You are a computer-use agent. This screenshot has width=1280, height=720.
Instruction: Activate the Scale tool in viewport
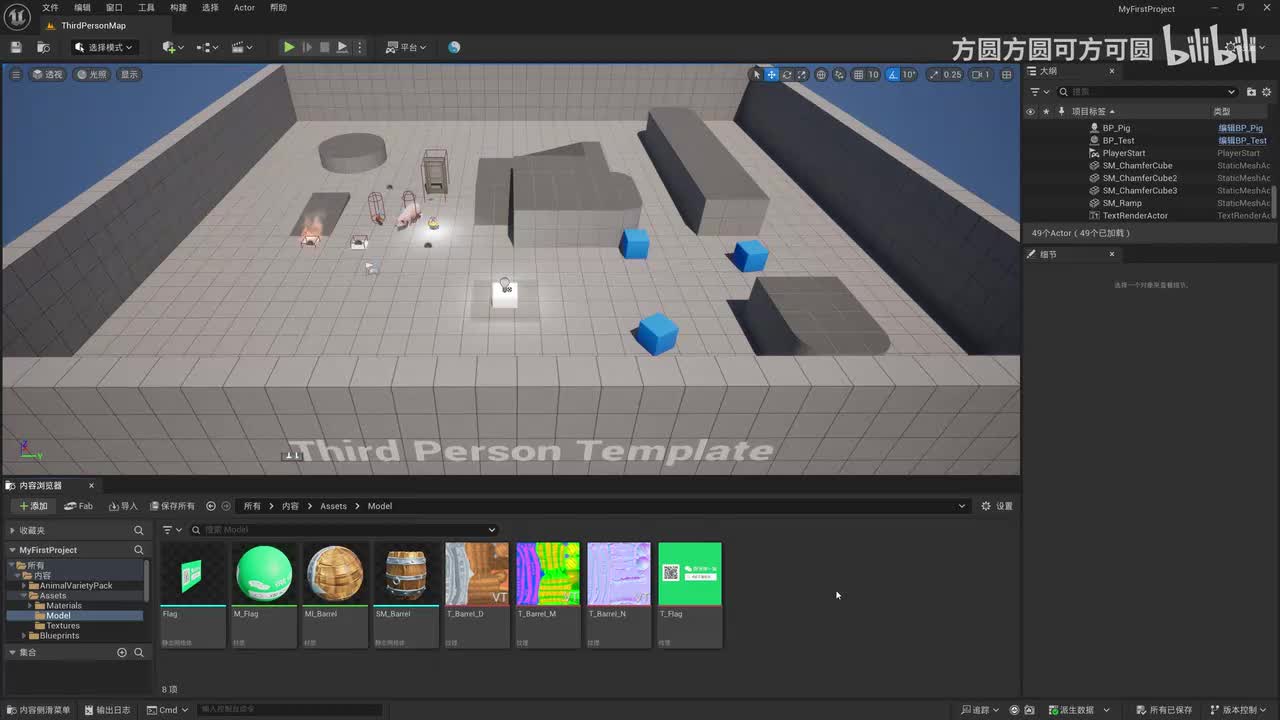point(802,74)
